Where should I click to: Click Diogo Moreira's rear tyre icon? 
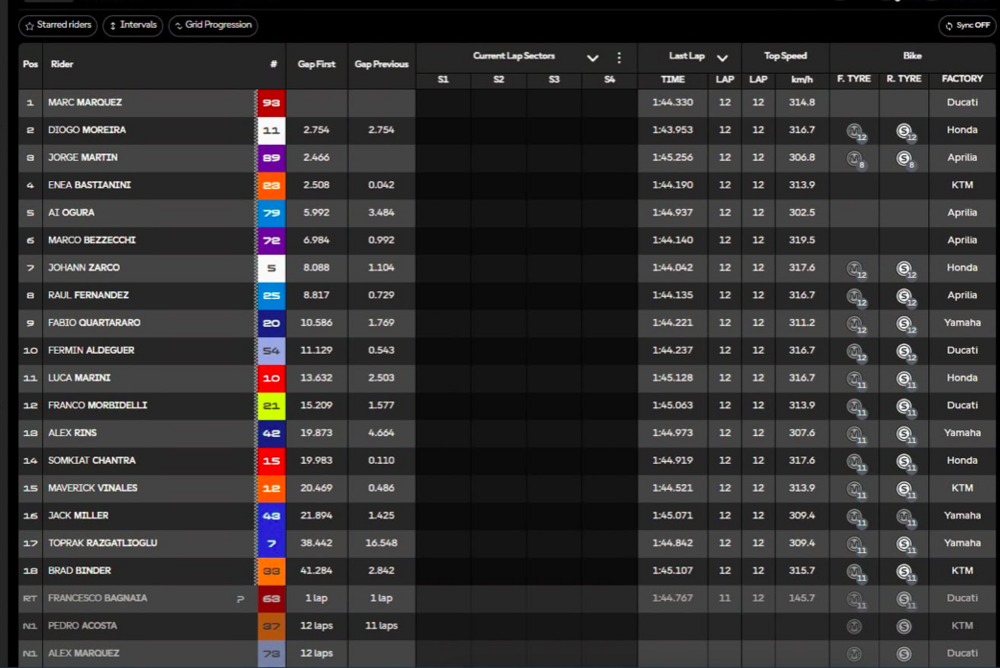[904, 131]
